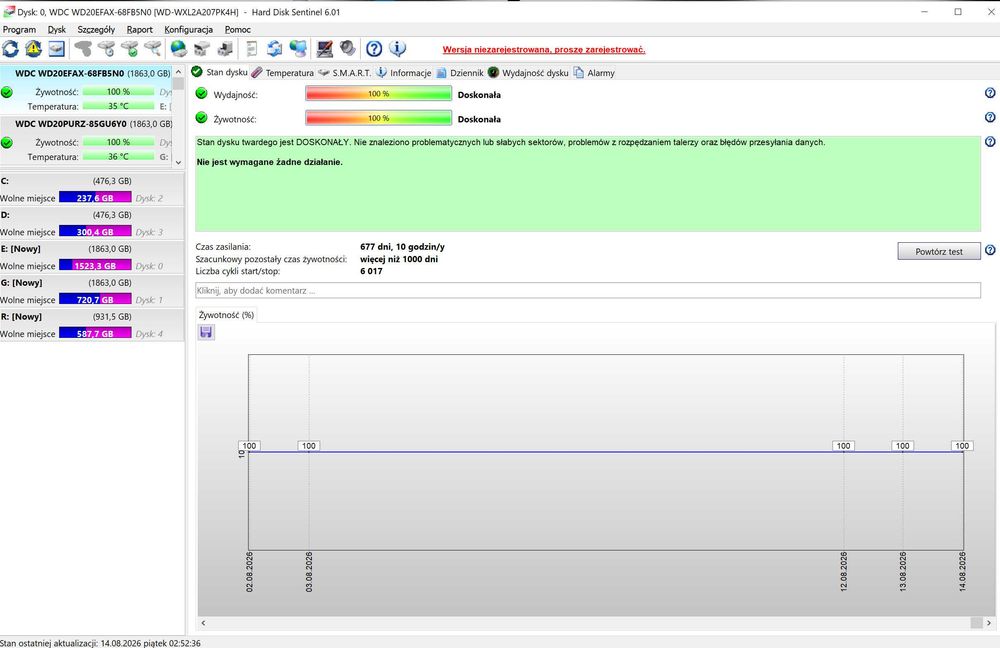Open the Program menu
1000x648 pixels.
[19, 29]
